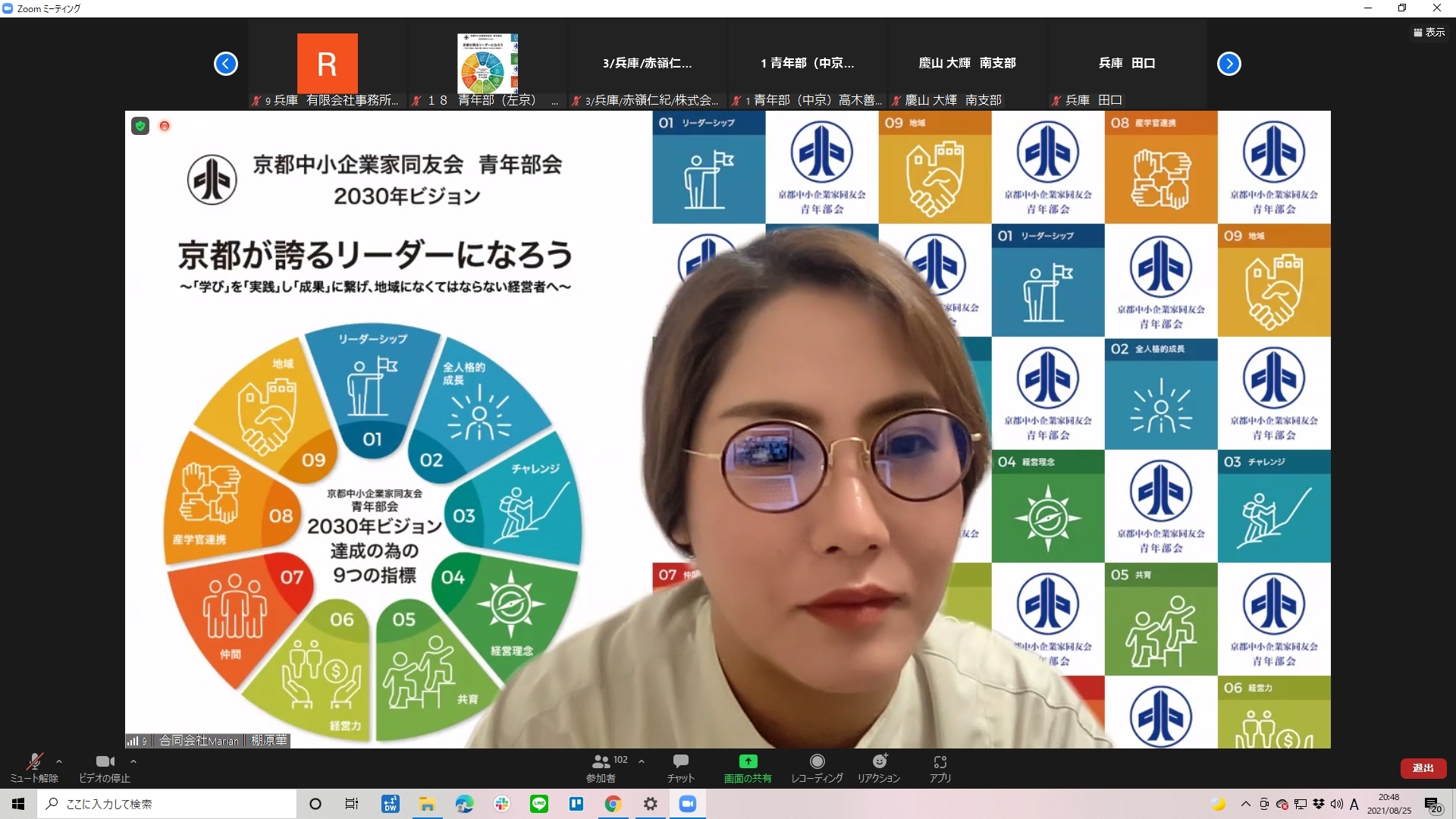Launch Microsoft Edge from taskbar
The height and width of the screenshot is (819, 1456).
464,804
